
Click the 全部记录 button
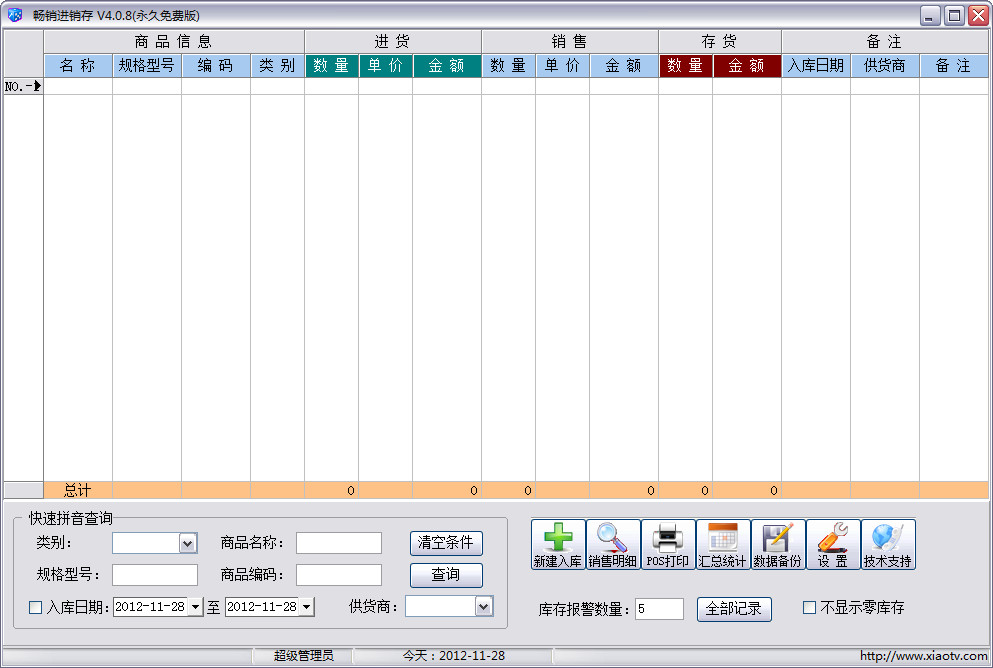click(734, 609)
